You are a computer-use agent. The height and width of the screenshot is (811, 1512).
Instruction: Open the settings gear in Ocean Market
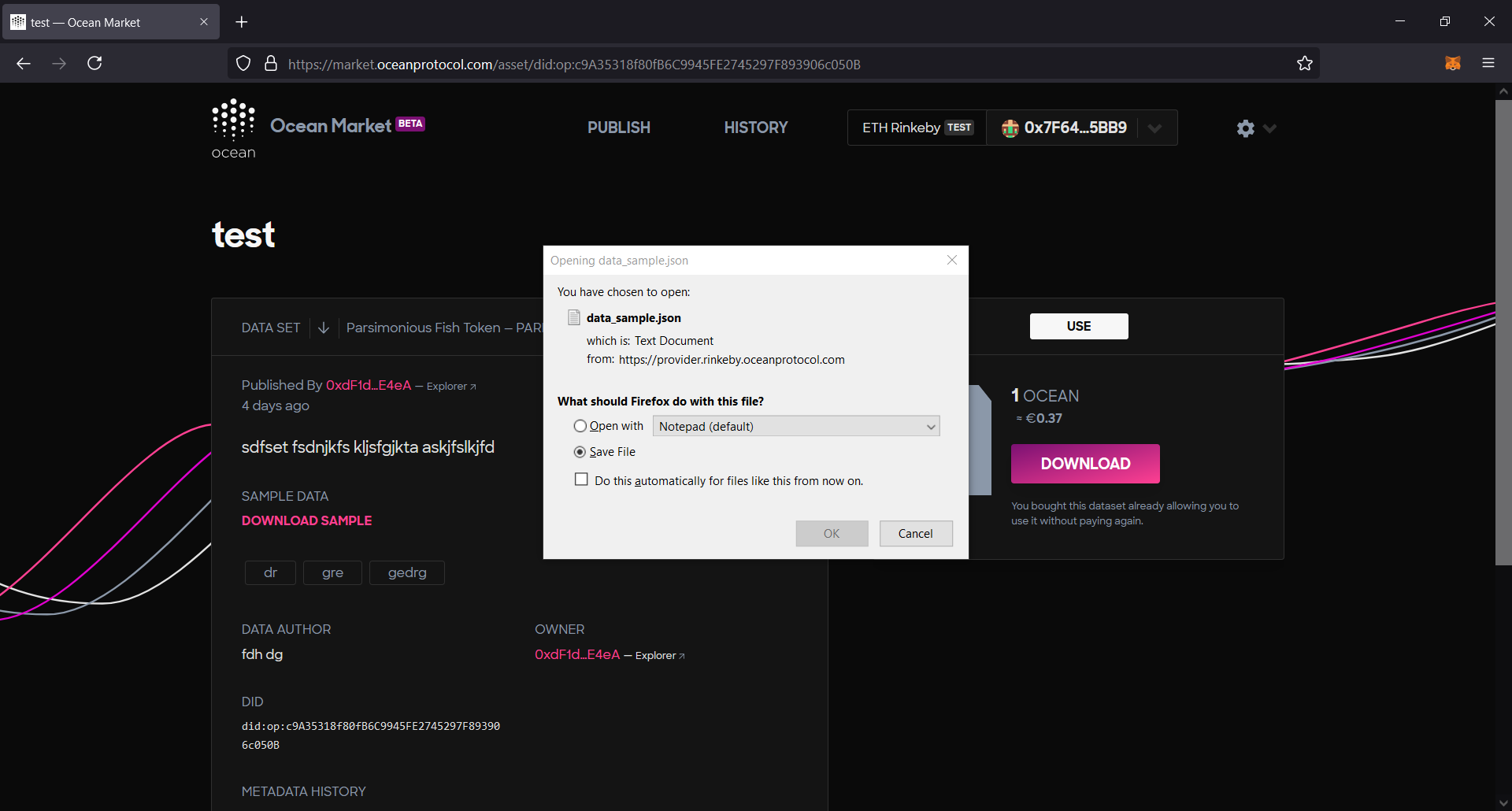point(1245,128)
